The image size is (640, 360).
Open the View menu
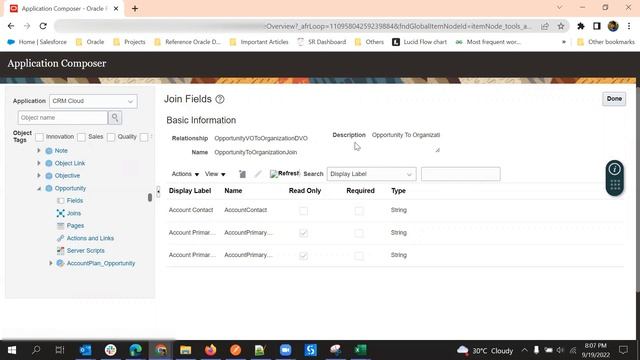[215, 174]
